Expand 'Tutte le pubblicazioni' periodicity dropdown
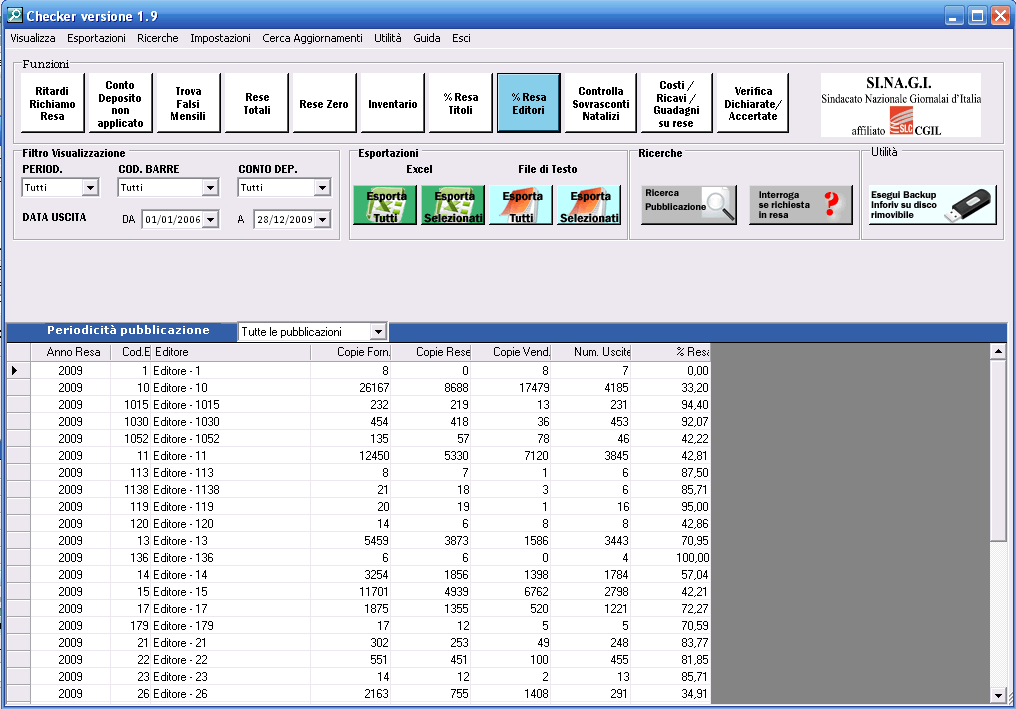Viewport: 1016px width, 709px height. [378, 332]
